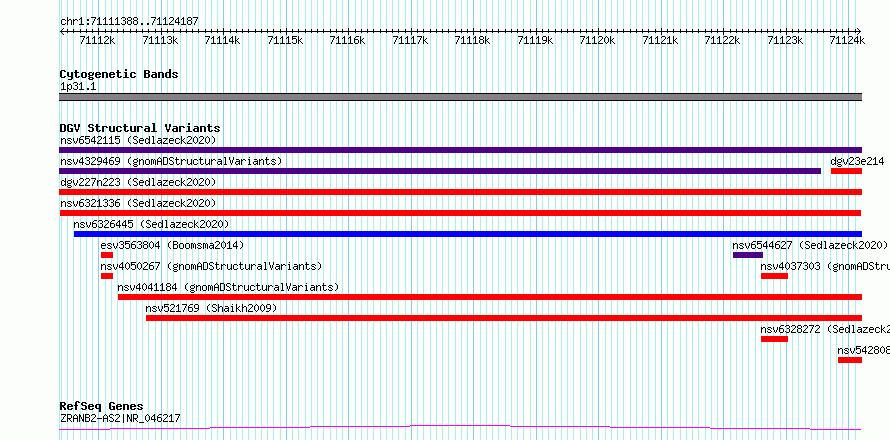Click the purple bar for nsv4329469

click(440, 171)
